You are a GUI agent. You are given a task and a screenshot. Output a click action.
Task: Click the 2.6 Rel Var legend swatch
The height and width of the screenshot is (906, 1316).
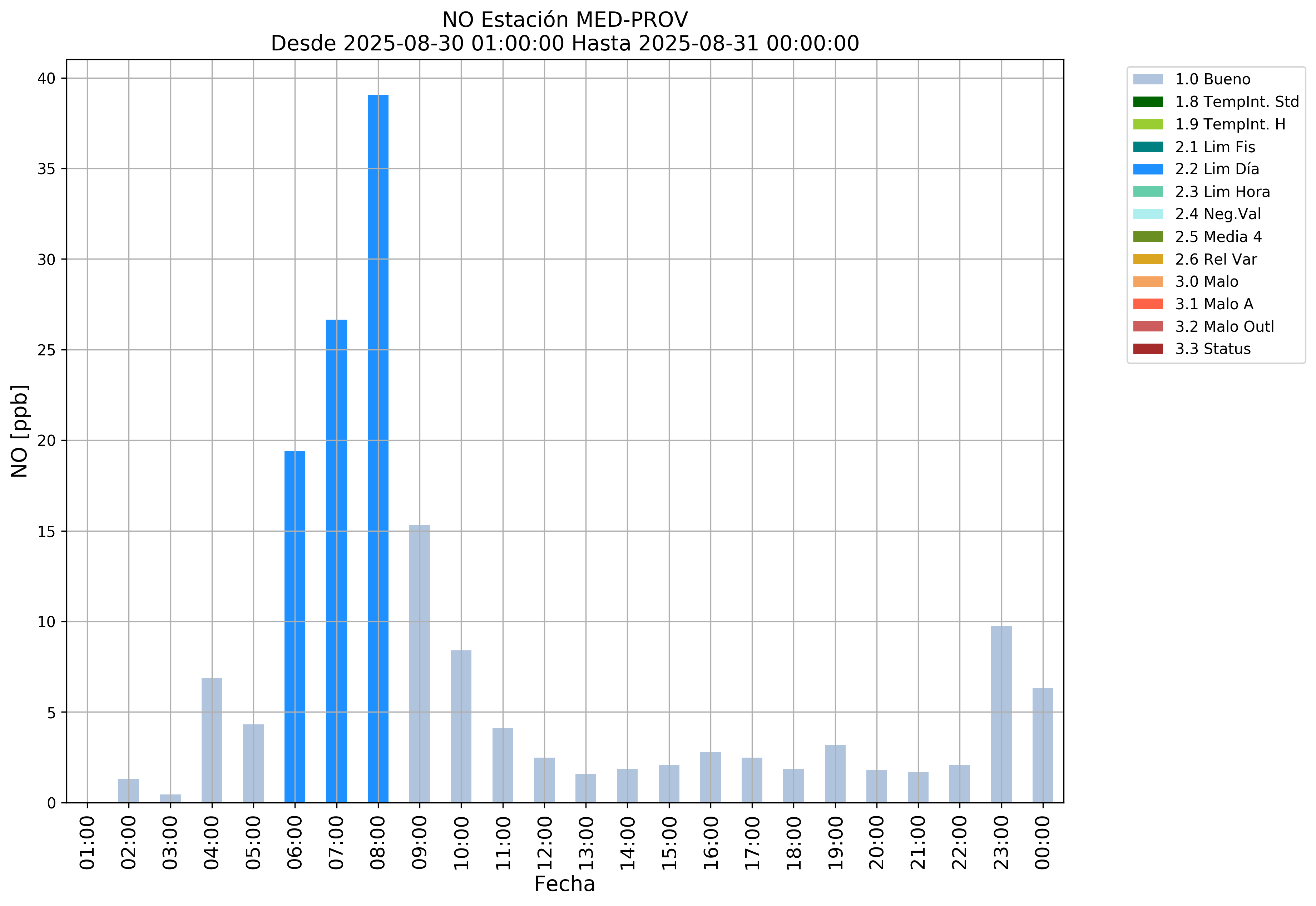point(1147,260)
